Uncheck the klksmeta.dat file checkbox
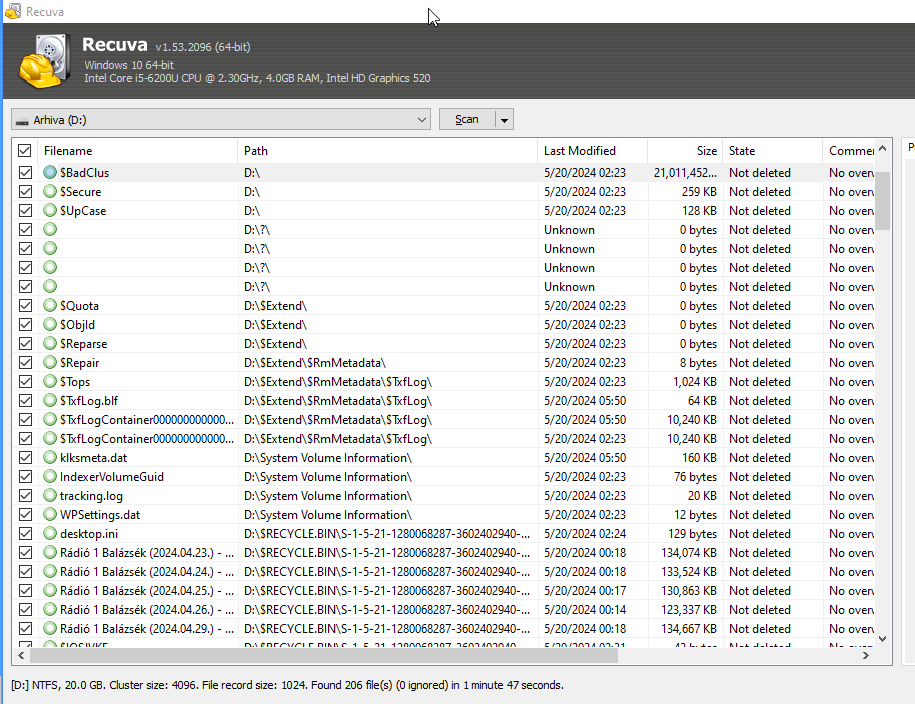 pos(25,458)
